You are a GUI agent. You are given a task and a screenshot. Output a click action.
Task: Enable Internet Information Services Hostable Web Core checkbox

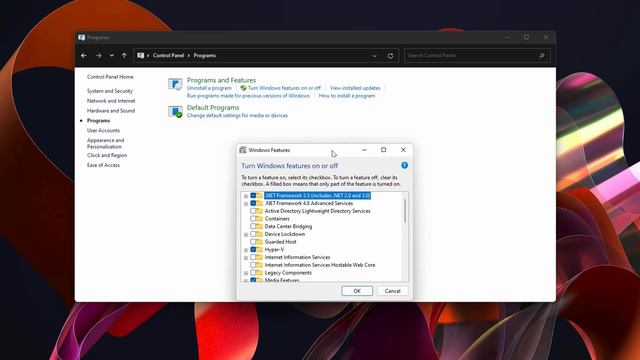[x=253, y=265]
